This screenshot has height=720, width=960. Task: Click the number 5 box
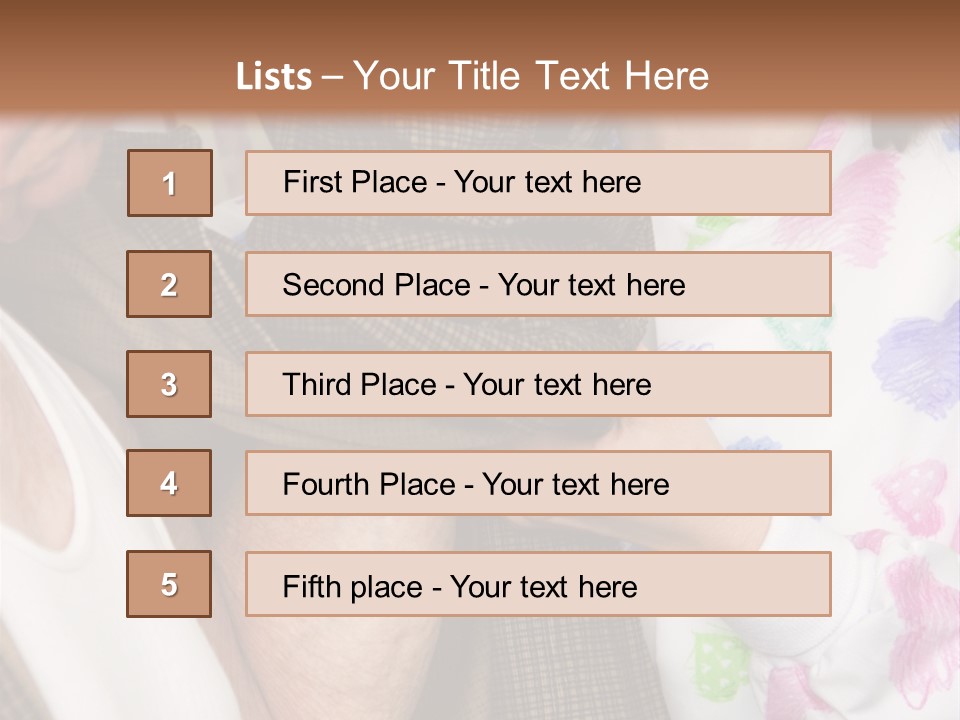(x=169, y=584)
